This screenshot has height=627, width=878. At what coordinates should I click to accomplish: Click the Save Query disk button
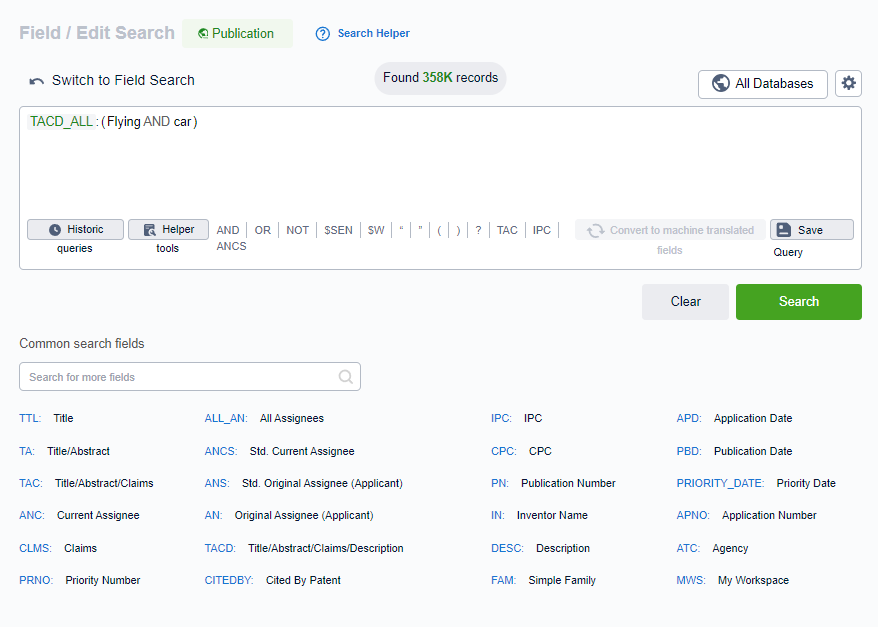(x=811, y=230)
